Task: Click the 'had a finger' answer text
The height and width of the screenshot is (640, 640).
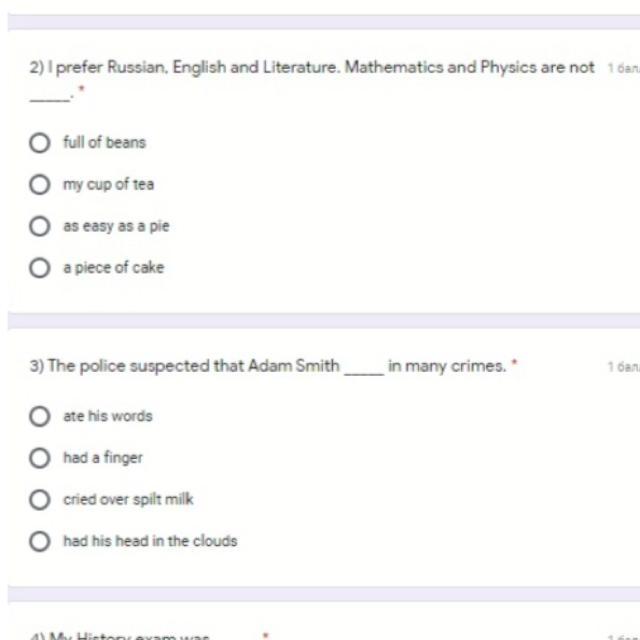Action: (x=103, y=458)
